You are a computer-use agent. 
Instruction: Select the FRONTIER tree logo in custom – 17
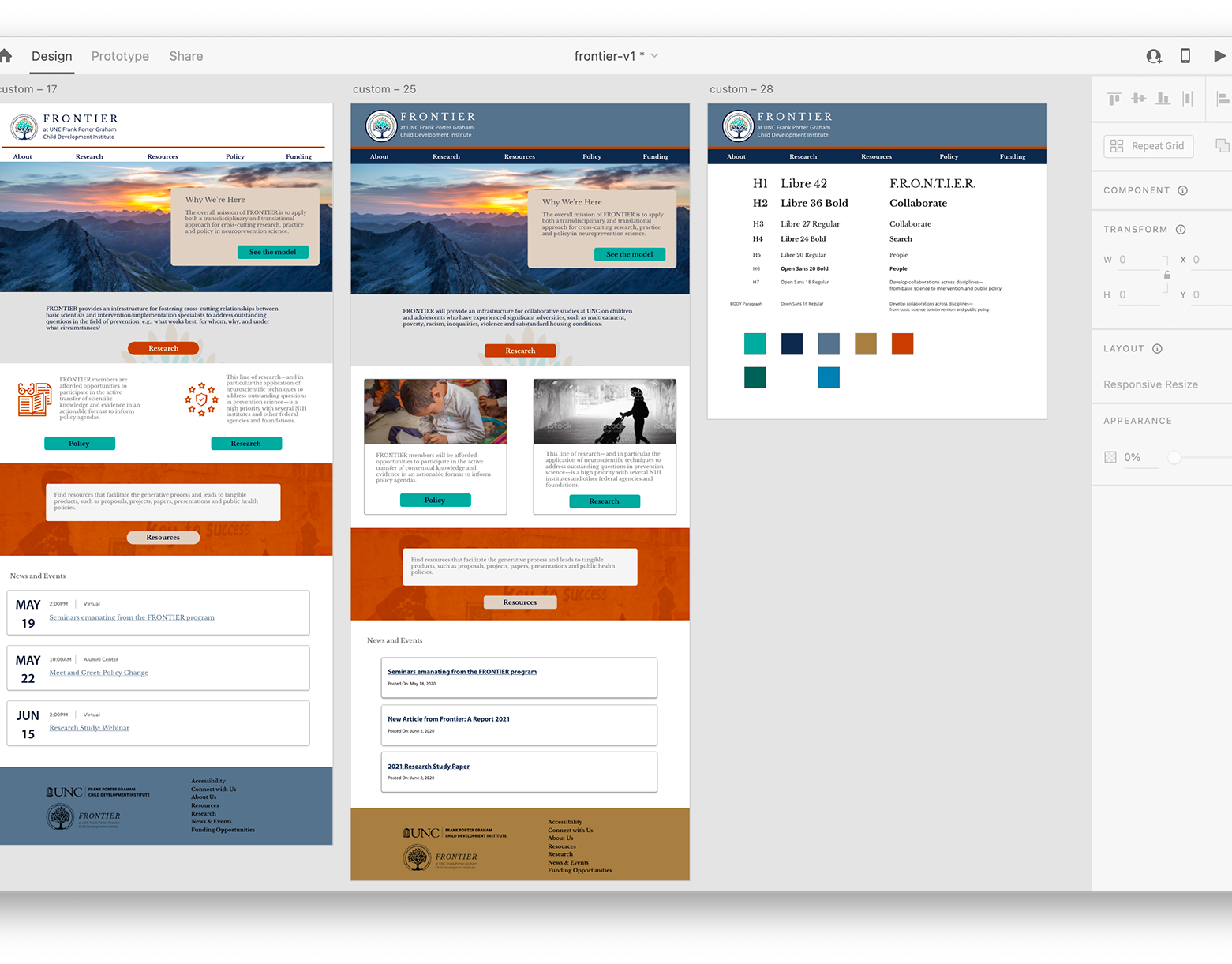[x=24, y=127]
